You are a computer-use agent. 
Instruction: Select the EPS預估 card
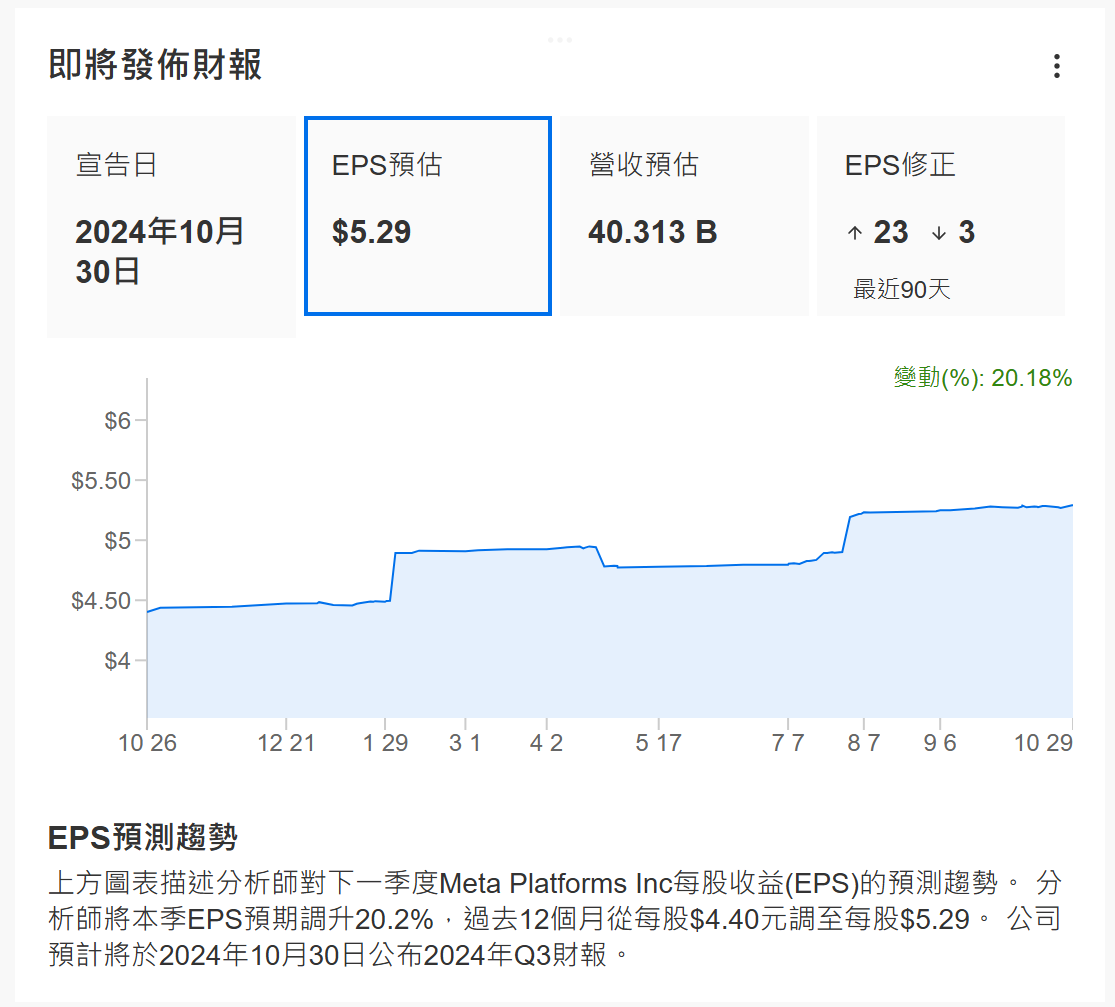pyautogui.click(x=428, y=215)
